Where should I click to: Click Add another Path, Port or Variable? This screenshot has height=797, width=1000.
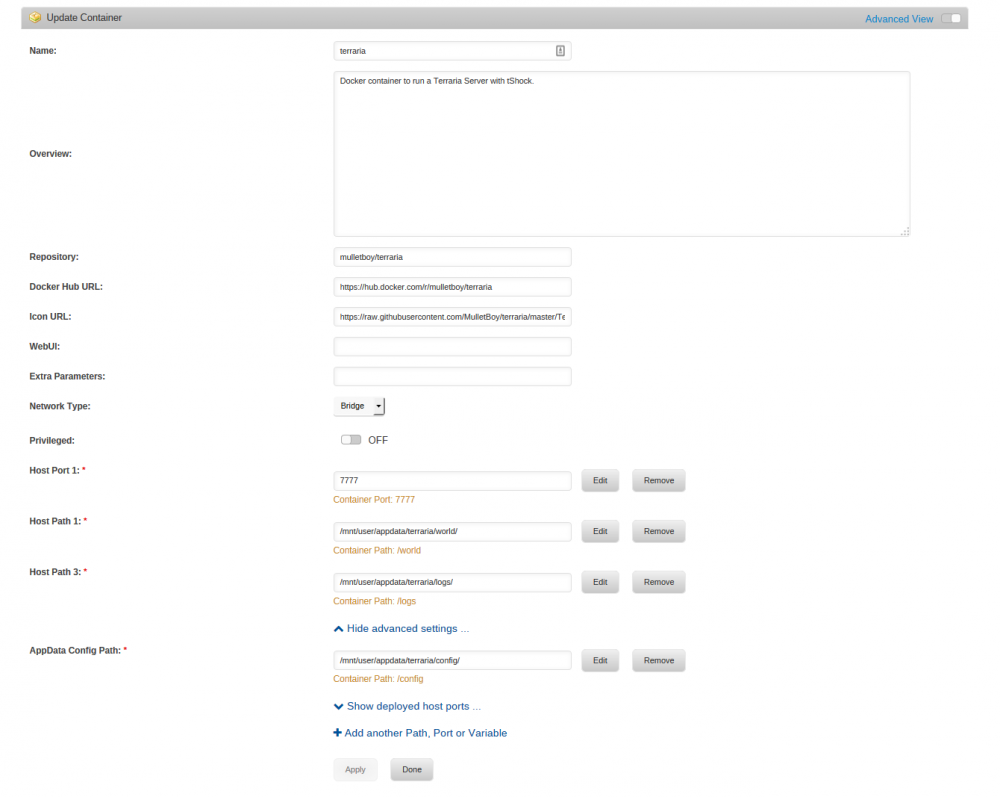[x=420, y=733]
